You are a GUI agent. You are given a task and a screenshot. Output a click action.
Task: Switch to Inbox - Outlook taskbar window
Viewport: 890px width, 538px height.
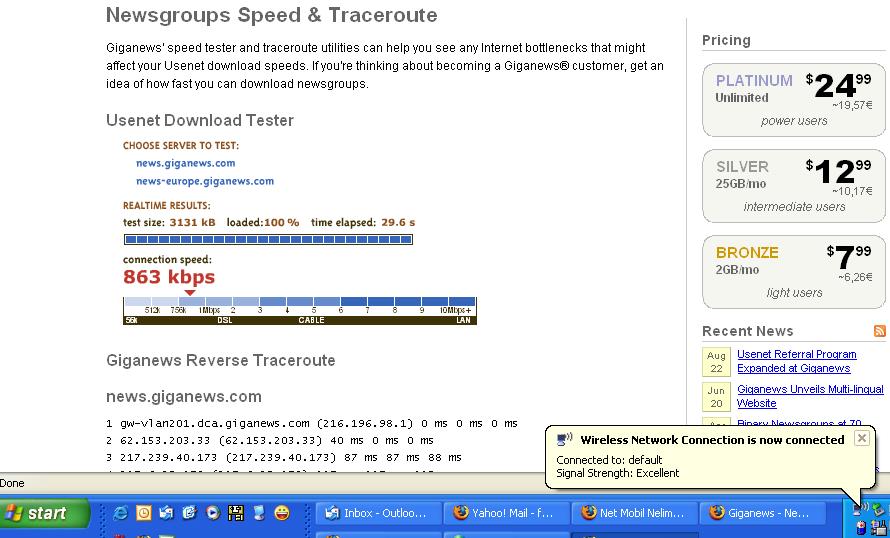tap(378, 513)
